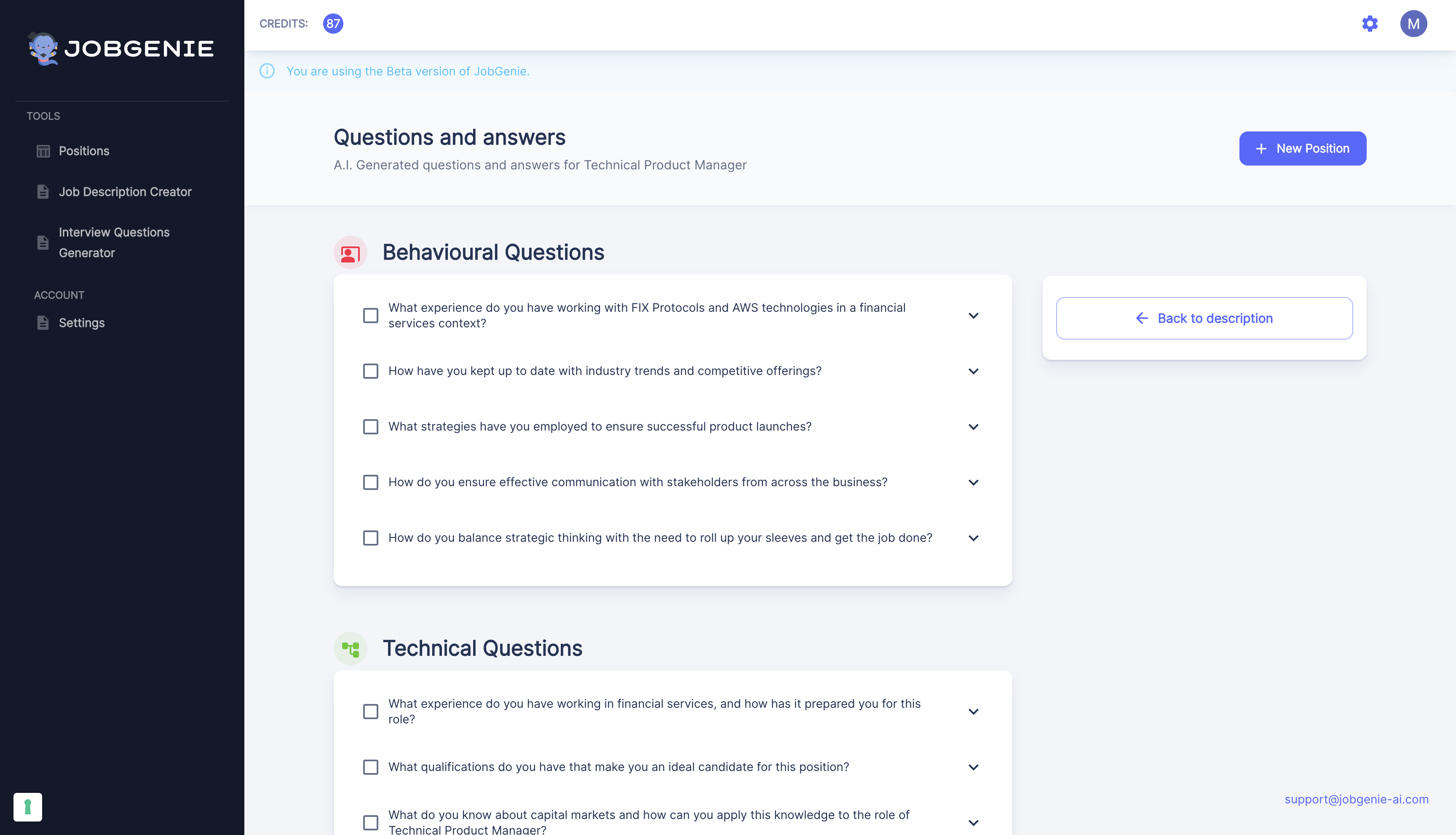Click the credits badge showing 87

point(333,24)
